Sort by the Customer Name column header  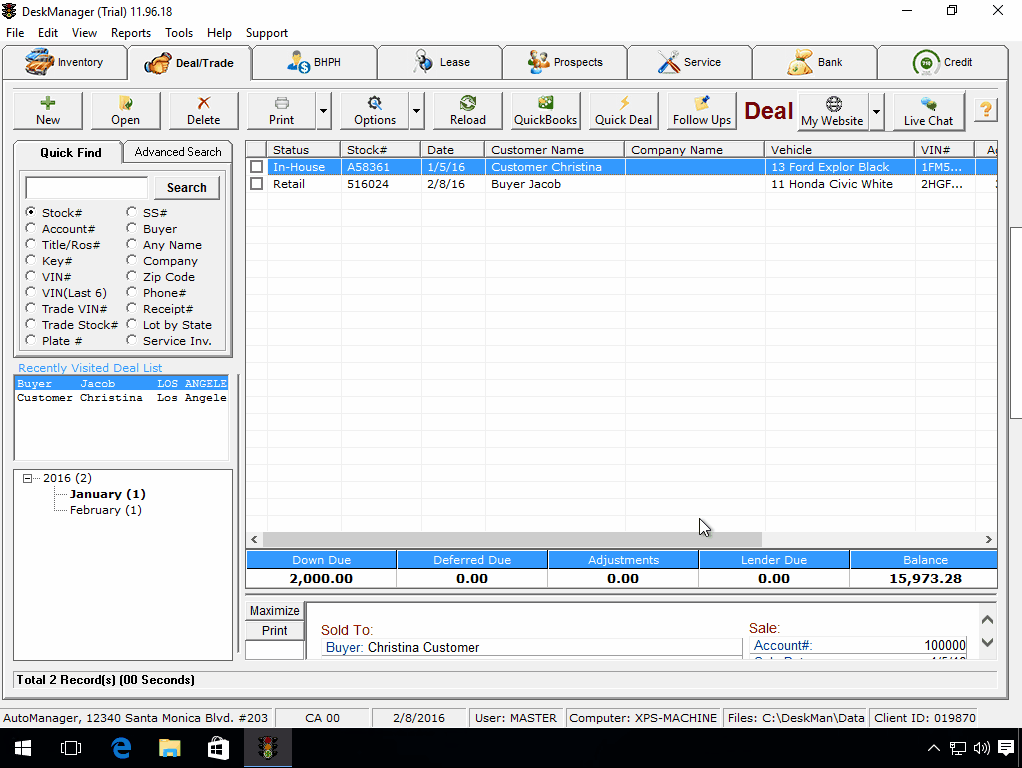(554, 150)
